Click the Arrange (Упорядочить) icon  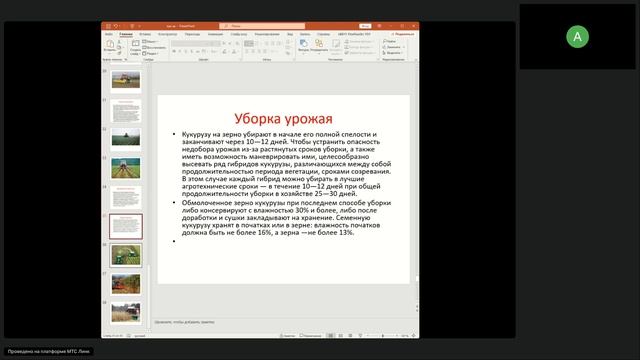[x=319, y=43]
